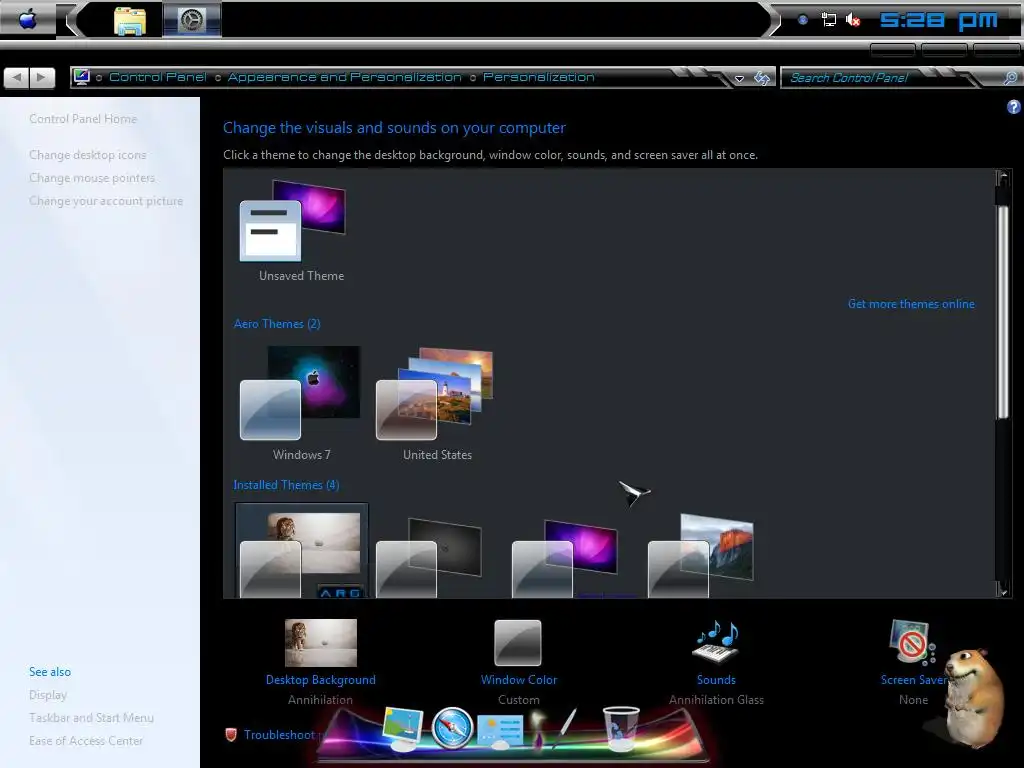Open Display under See also
Image resolution: width=1024 pixels, height=768 pixels.
click(48, 695)
